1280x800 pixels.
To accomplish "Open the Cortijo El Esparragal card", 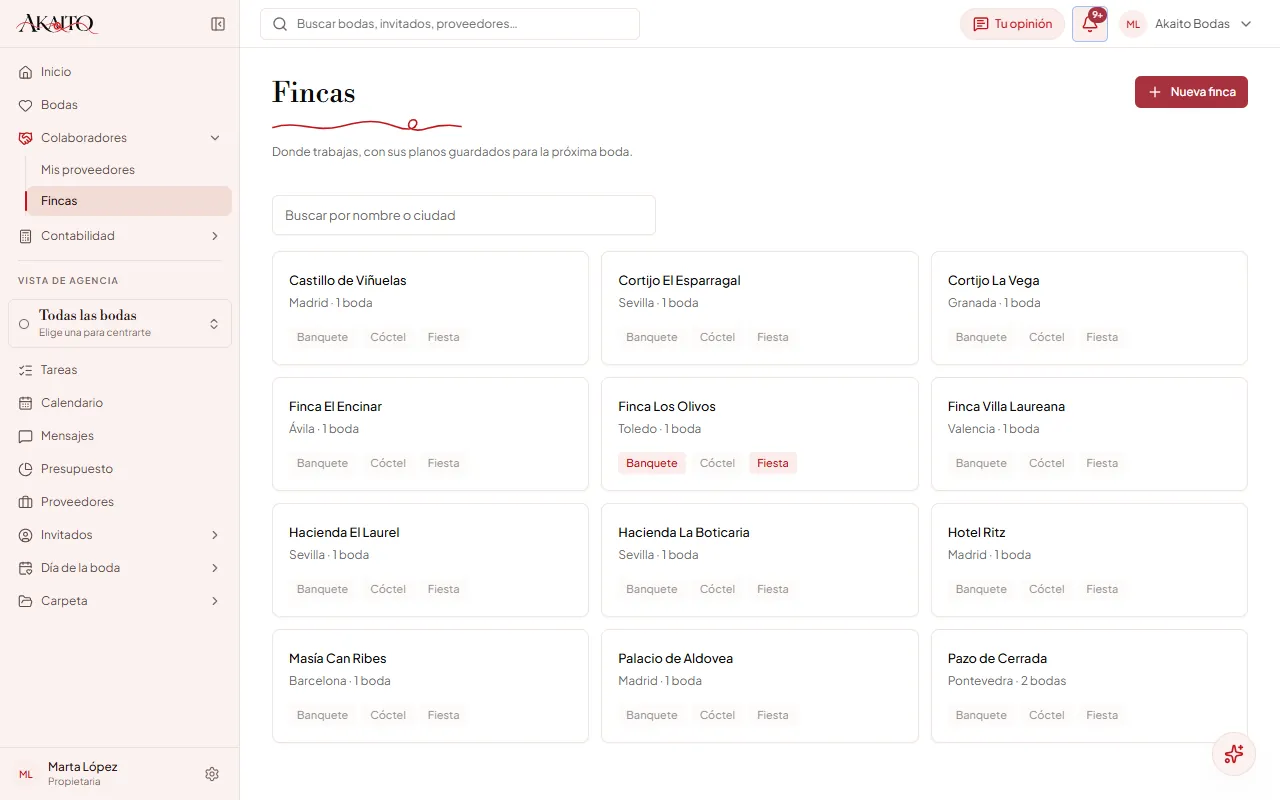I will (x=760, y=308).
